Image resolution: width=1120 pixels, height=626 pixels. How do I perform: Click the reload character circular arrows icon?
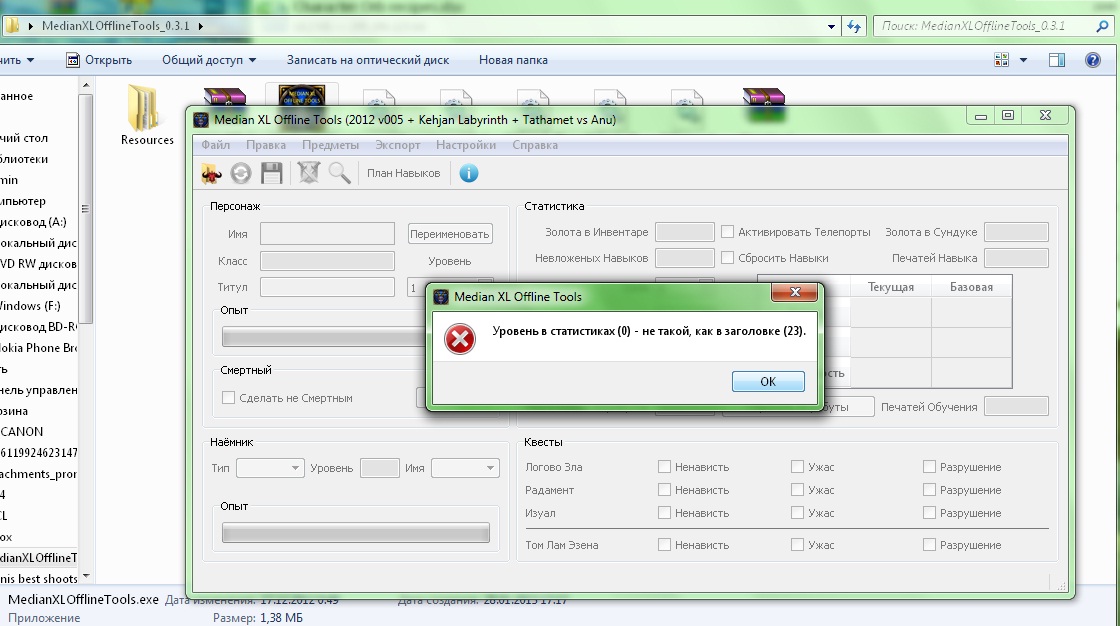pos(241,173)
